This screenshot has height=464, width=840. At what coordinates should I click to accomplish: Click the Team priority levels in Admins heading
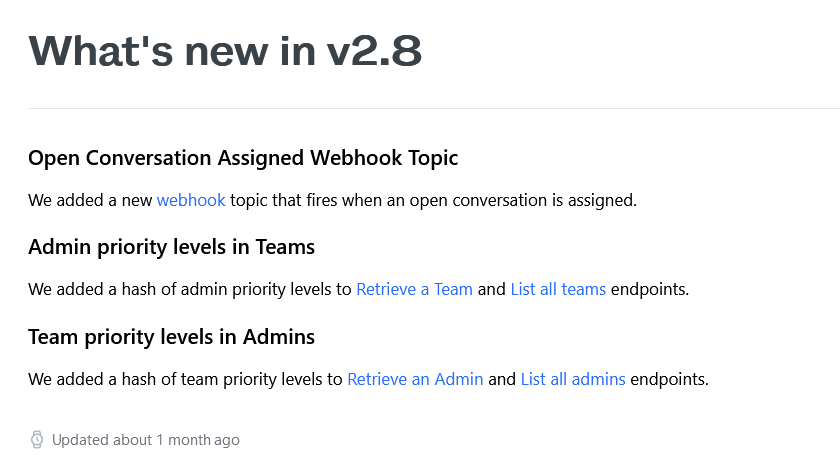[171, 337]
